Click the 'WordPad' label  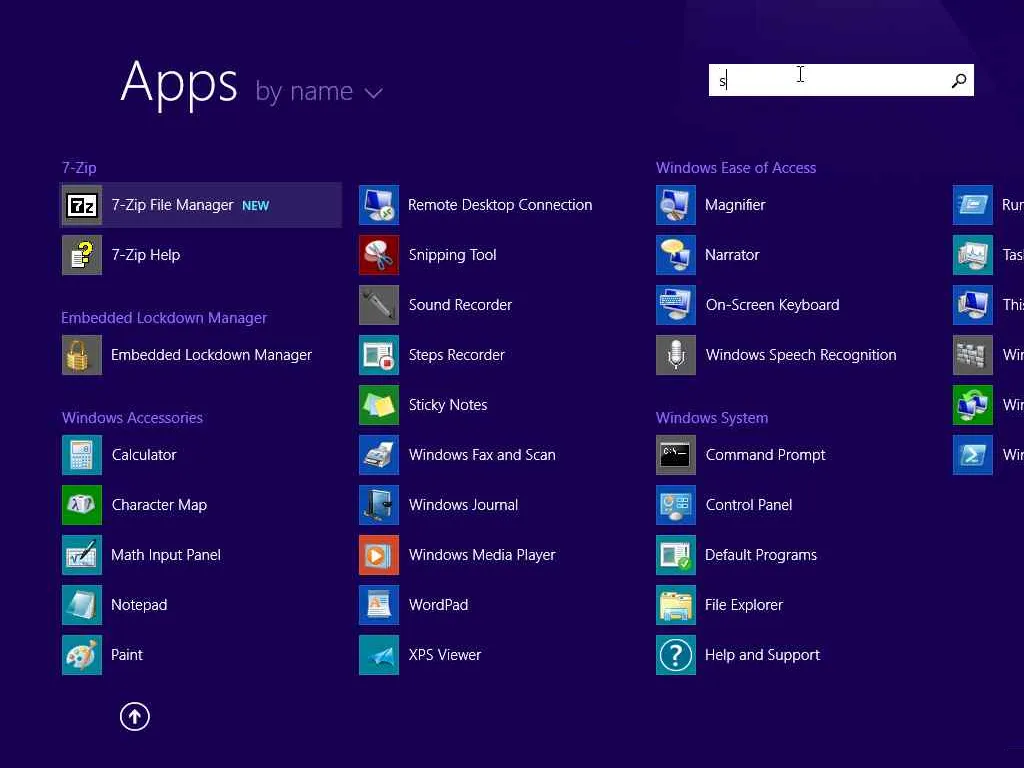(438, 605)
